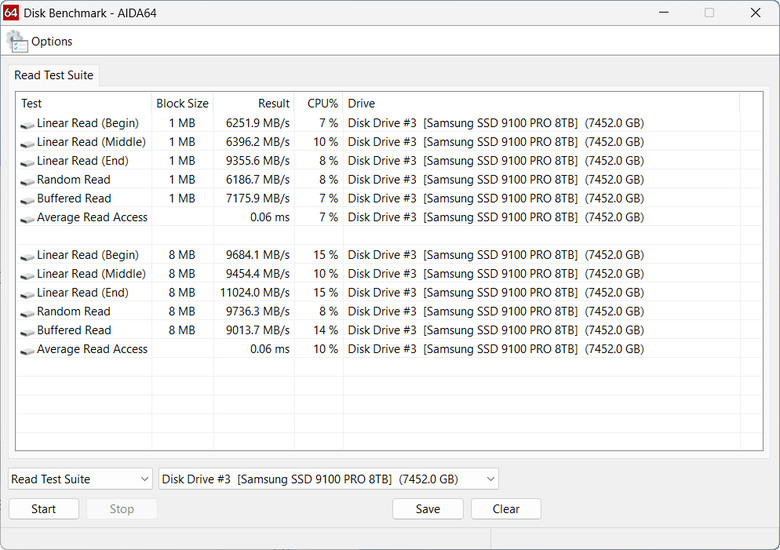Click the CPU% column header

[319, 103]
